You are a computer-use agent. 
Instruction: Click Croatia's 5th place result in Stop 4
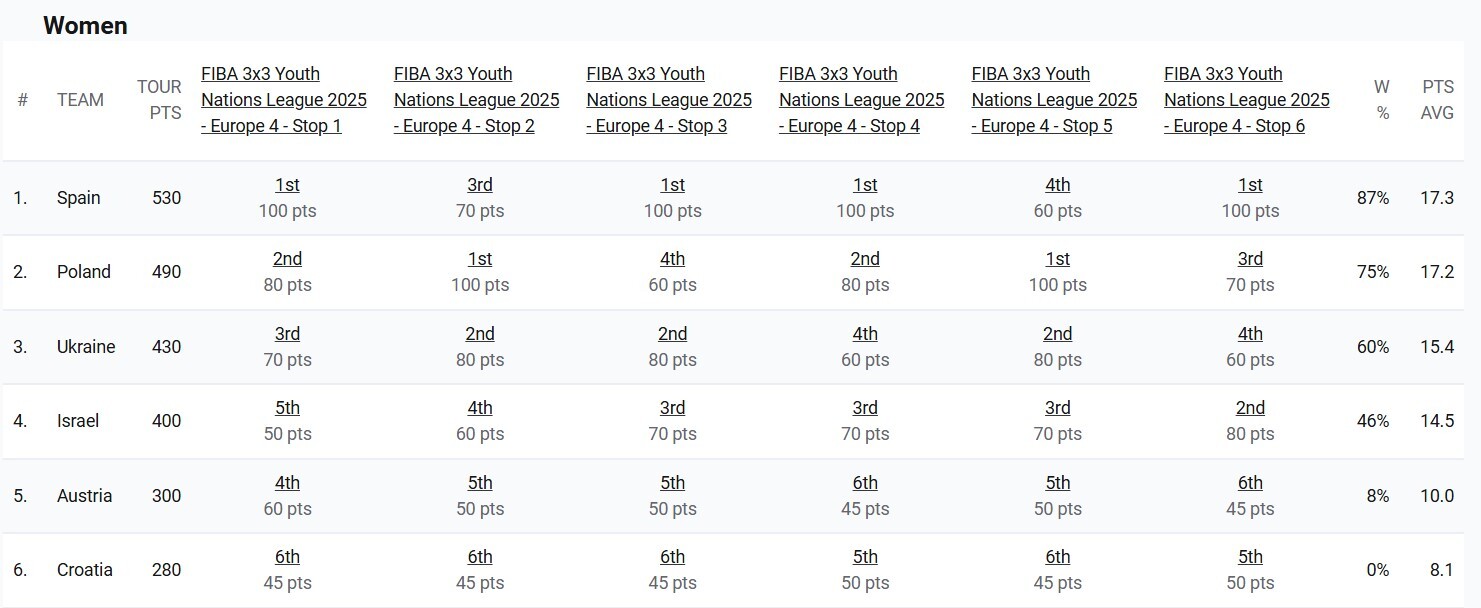[865, 557]
